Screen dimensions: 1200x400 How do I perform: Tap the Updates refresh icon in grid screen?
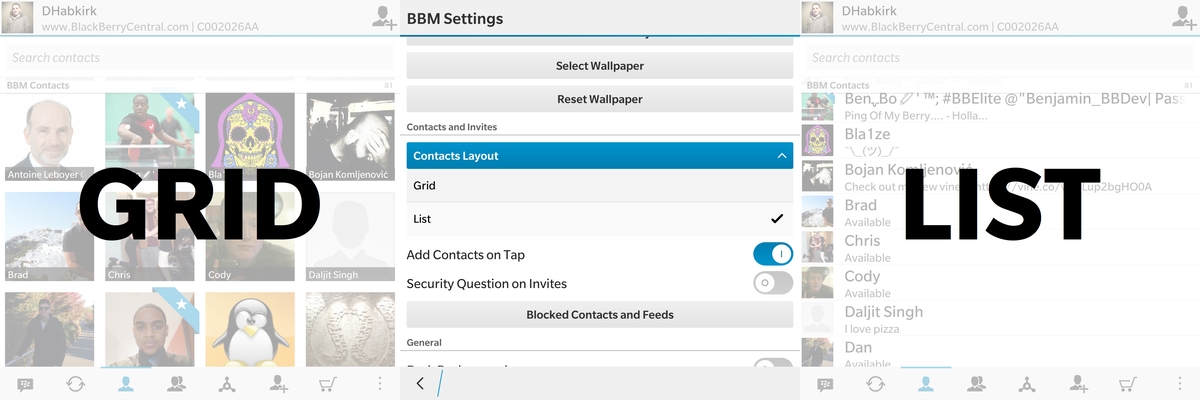(76, 384)
